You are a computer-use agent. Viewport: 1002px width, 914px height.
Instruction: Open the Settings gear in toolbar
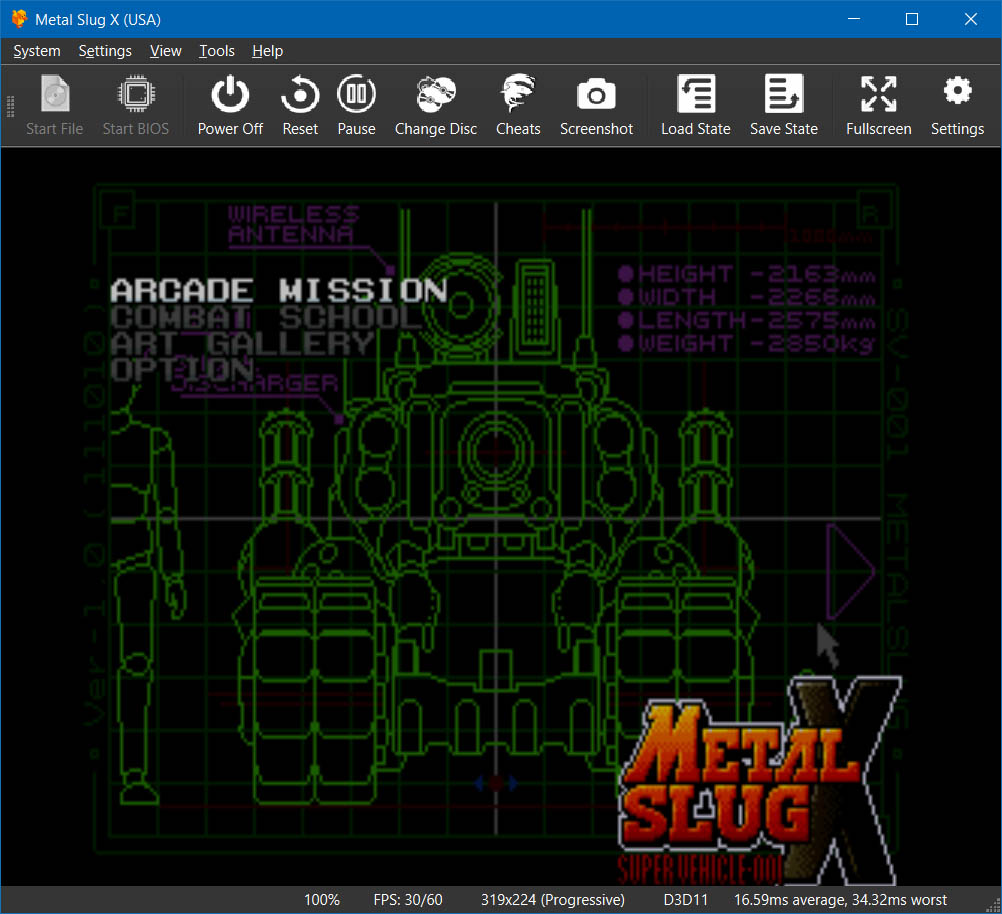click(x=957, y=105)
